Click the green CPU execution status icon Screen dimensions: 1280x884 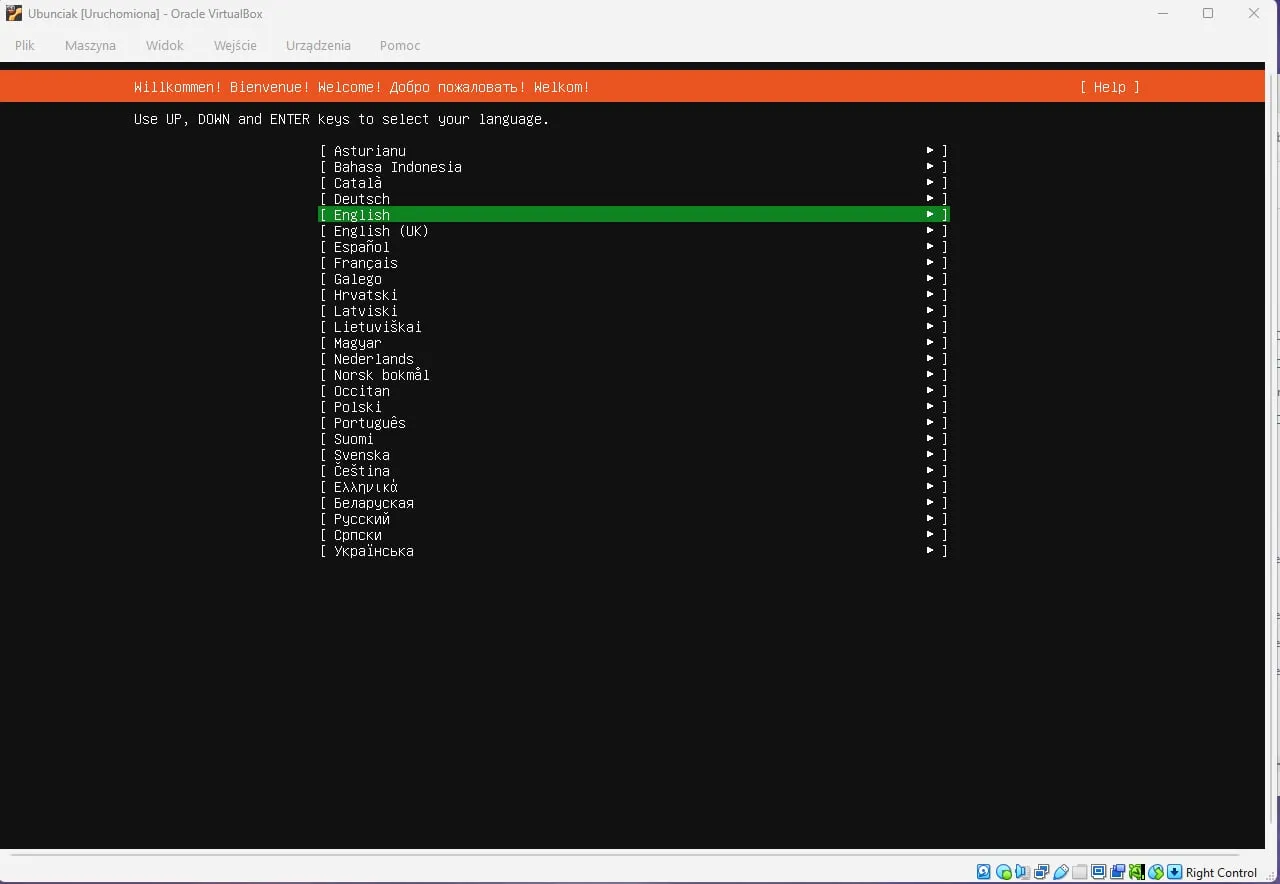coord(1137,872)
